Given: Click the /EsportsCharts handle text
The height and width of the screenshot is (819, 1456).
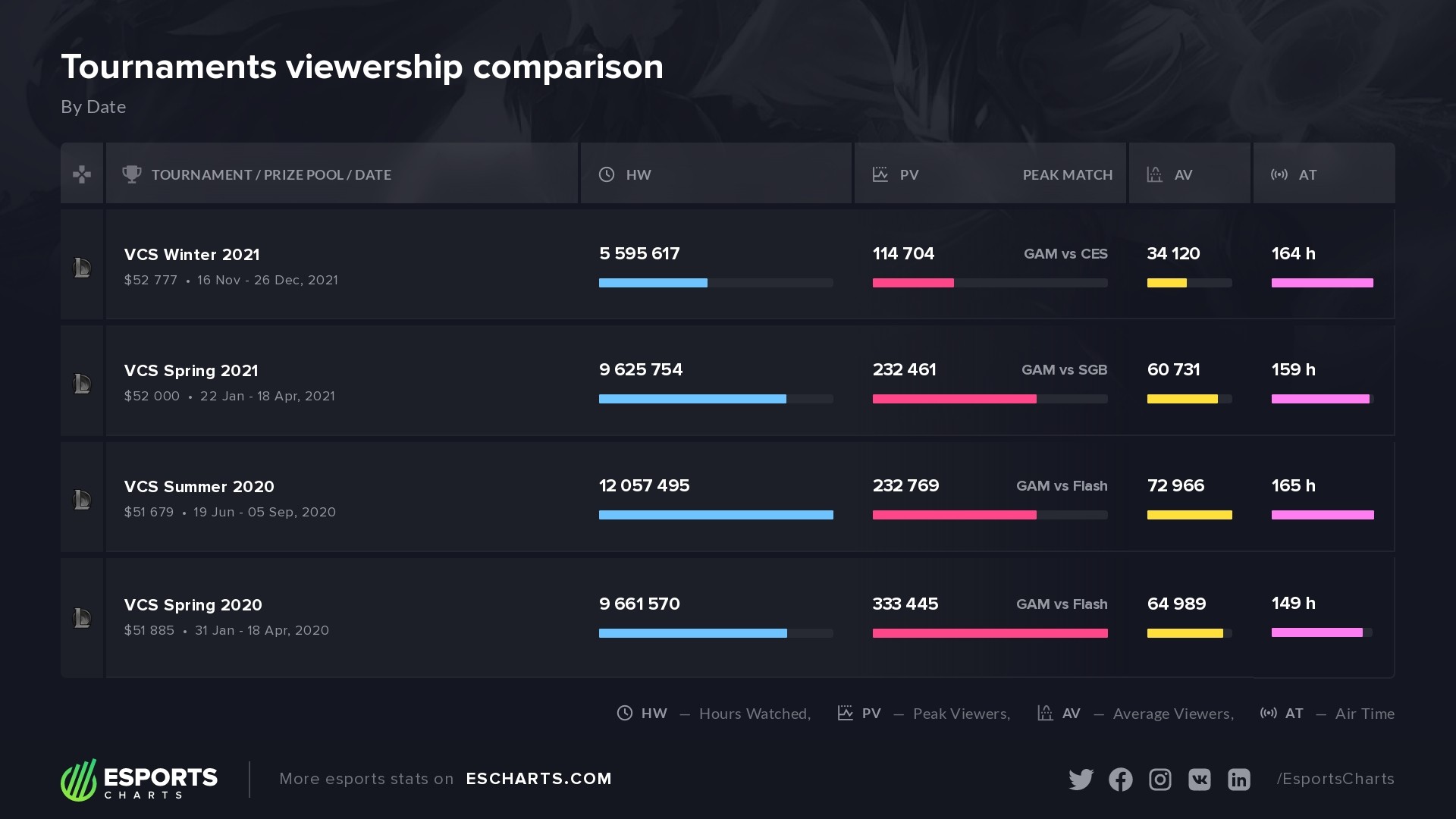Looking at the screenshot, I should click(x=1335, y=779).
